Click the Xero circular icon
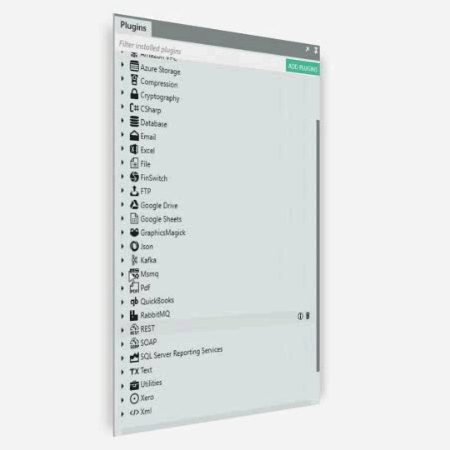Viewport: 450px width, 450px height. (134, 398)
